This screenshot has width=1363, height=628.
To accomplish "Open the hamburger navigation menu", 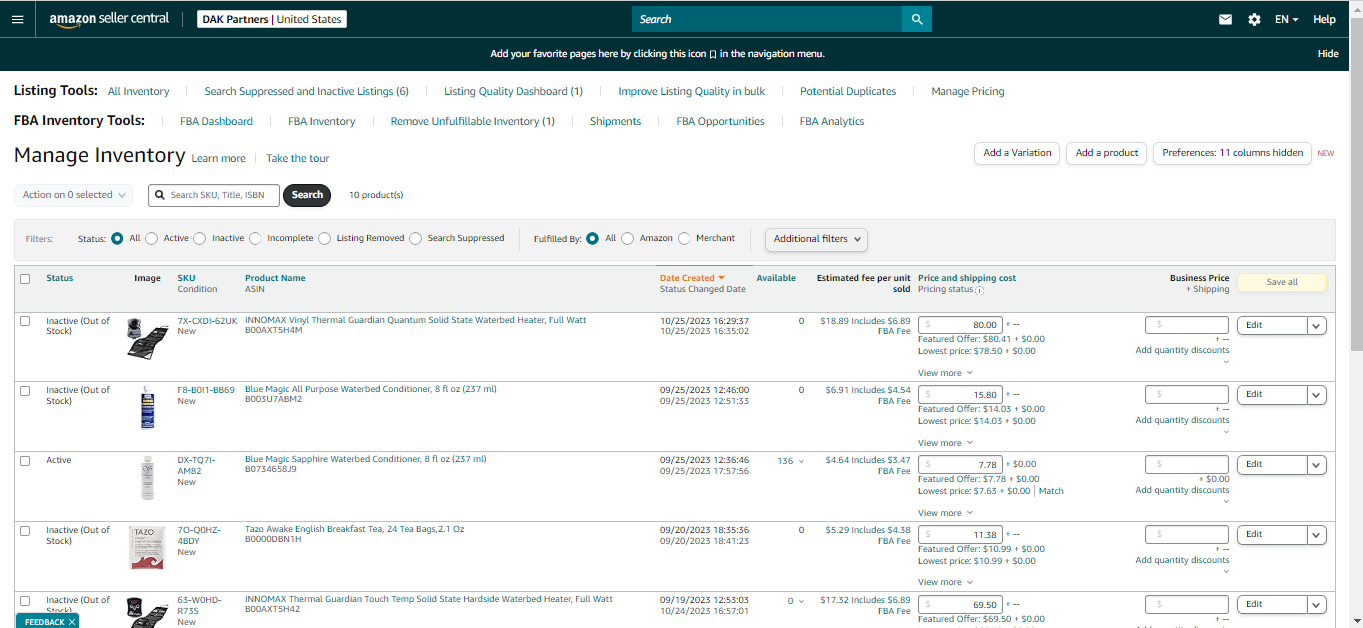I will pyautogui.click(x=17, y=19).
